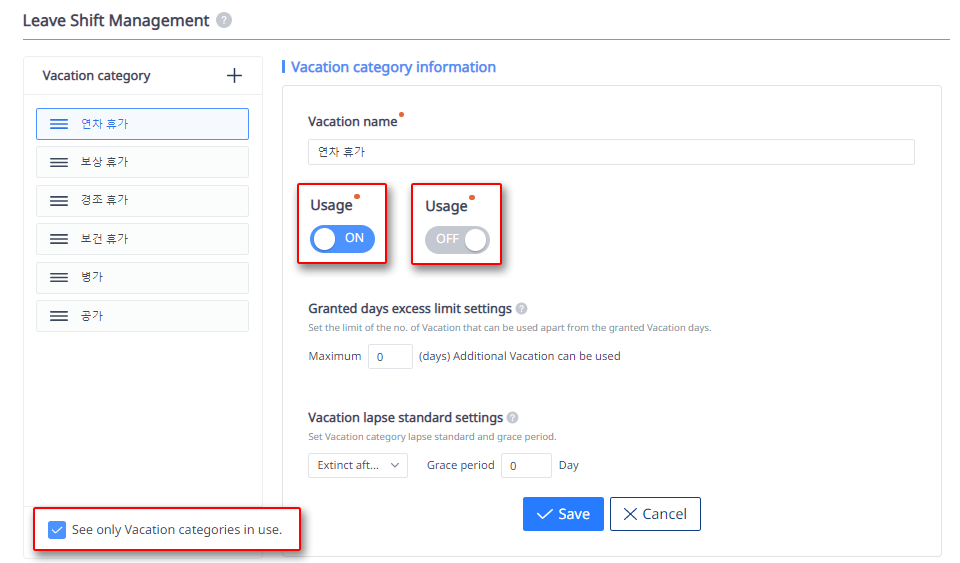Click help icon for Vacation lapse standard settings
960x563 pixels.
coord(512,417)
